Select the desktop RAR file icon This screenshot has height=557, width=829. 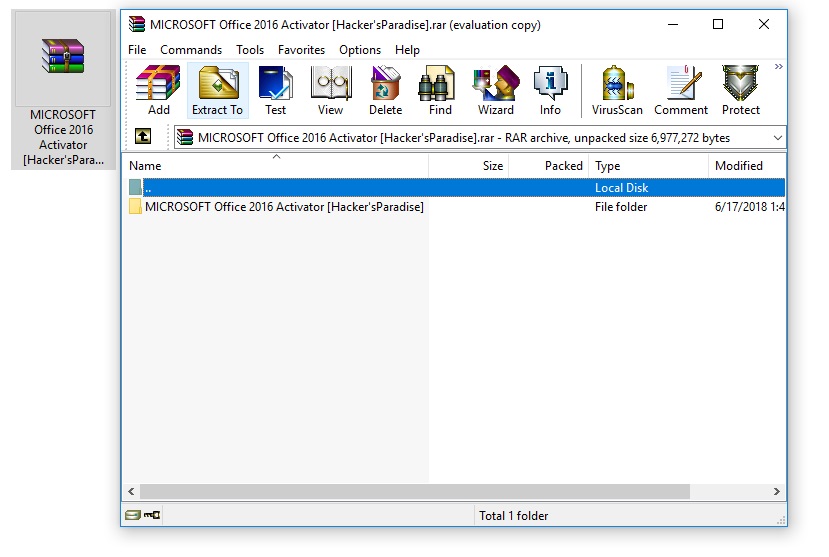[63, 56]
